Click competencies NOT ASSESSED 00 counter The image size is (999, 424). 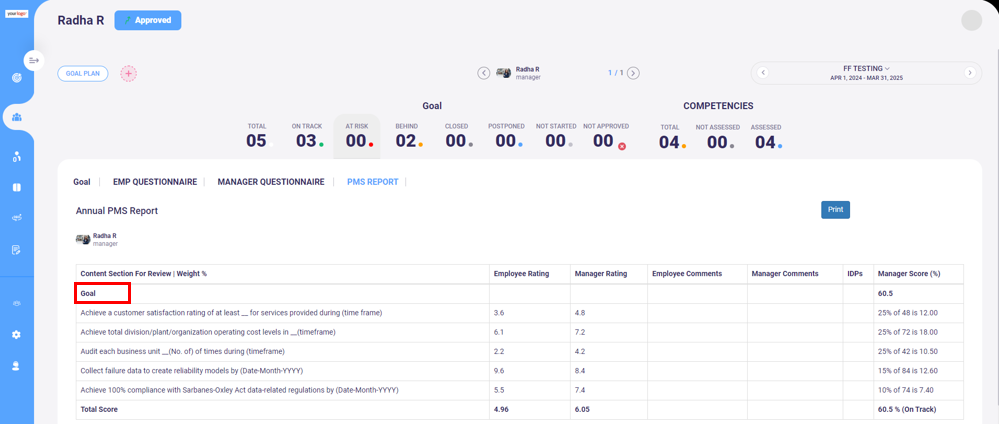pyautogui.click(x=718, y=138)
